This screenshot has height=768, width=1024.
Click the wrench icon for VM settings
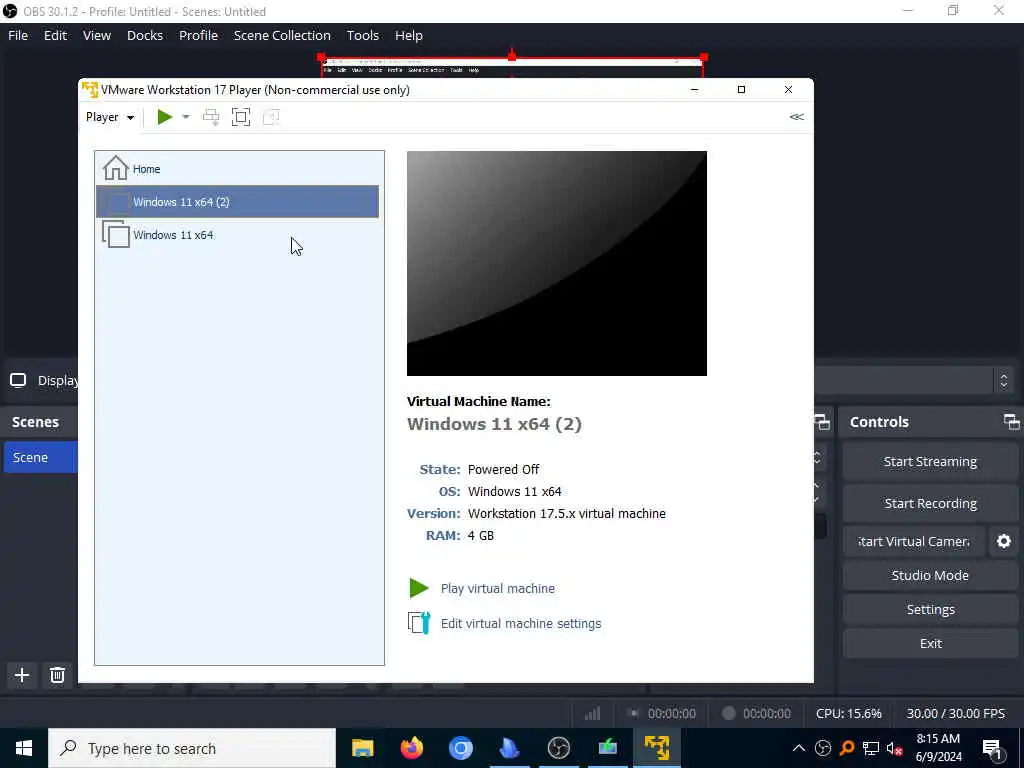(419, 623)
